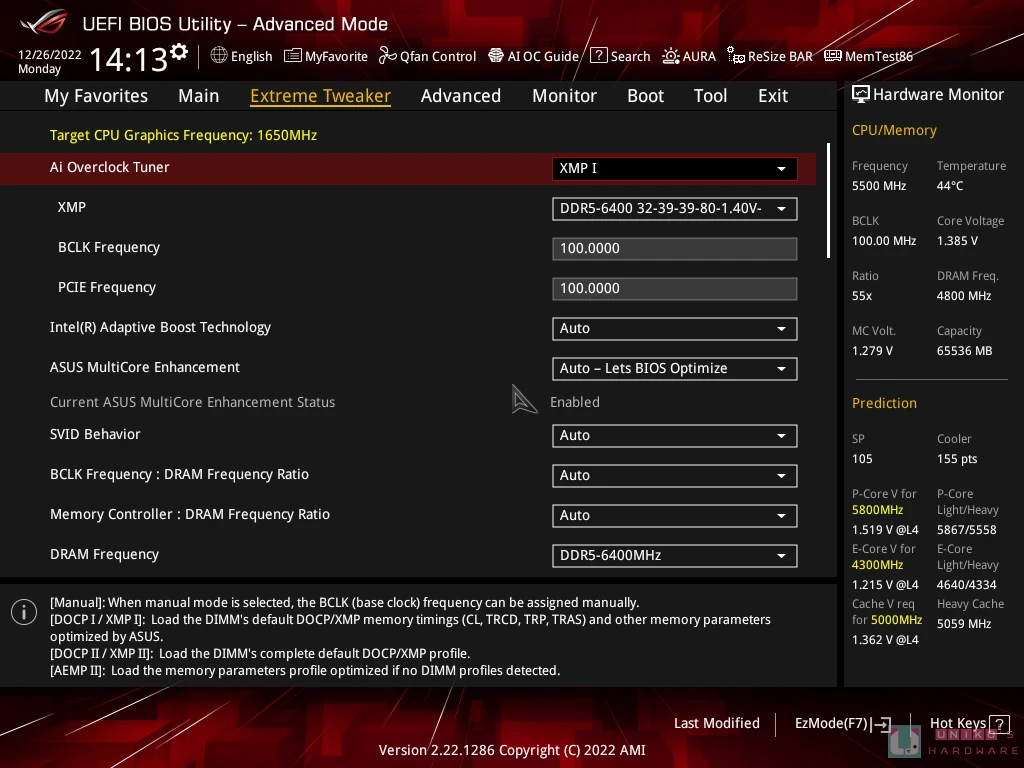
Task: Click the 5800MHz P-Core prediction value
Action: tap(878, 510)
